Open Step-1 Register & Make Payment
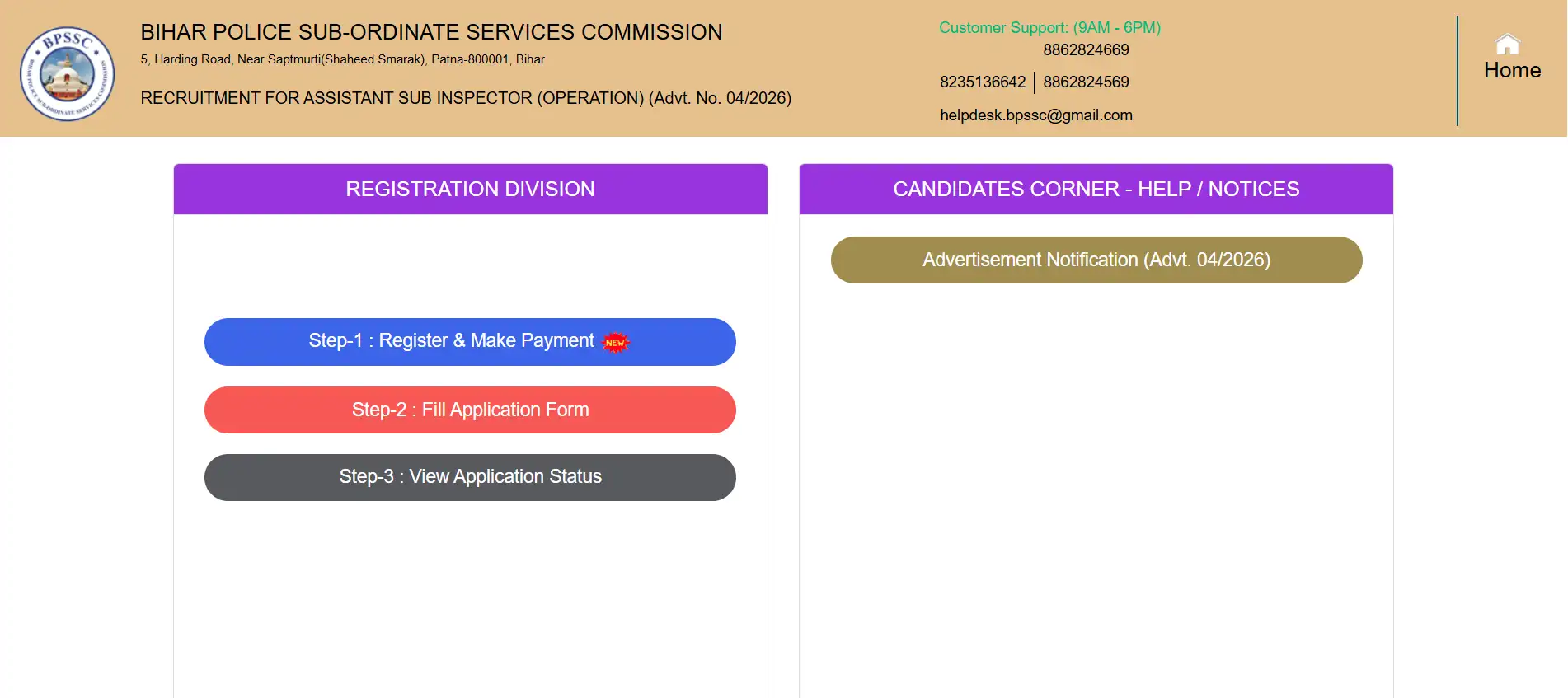The height and width of the screenshot is (698, 1568). tap(470, 342)
